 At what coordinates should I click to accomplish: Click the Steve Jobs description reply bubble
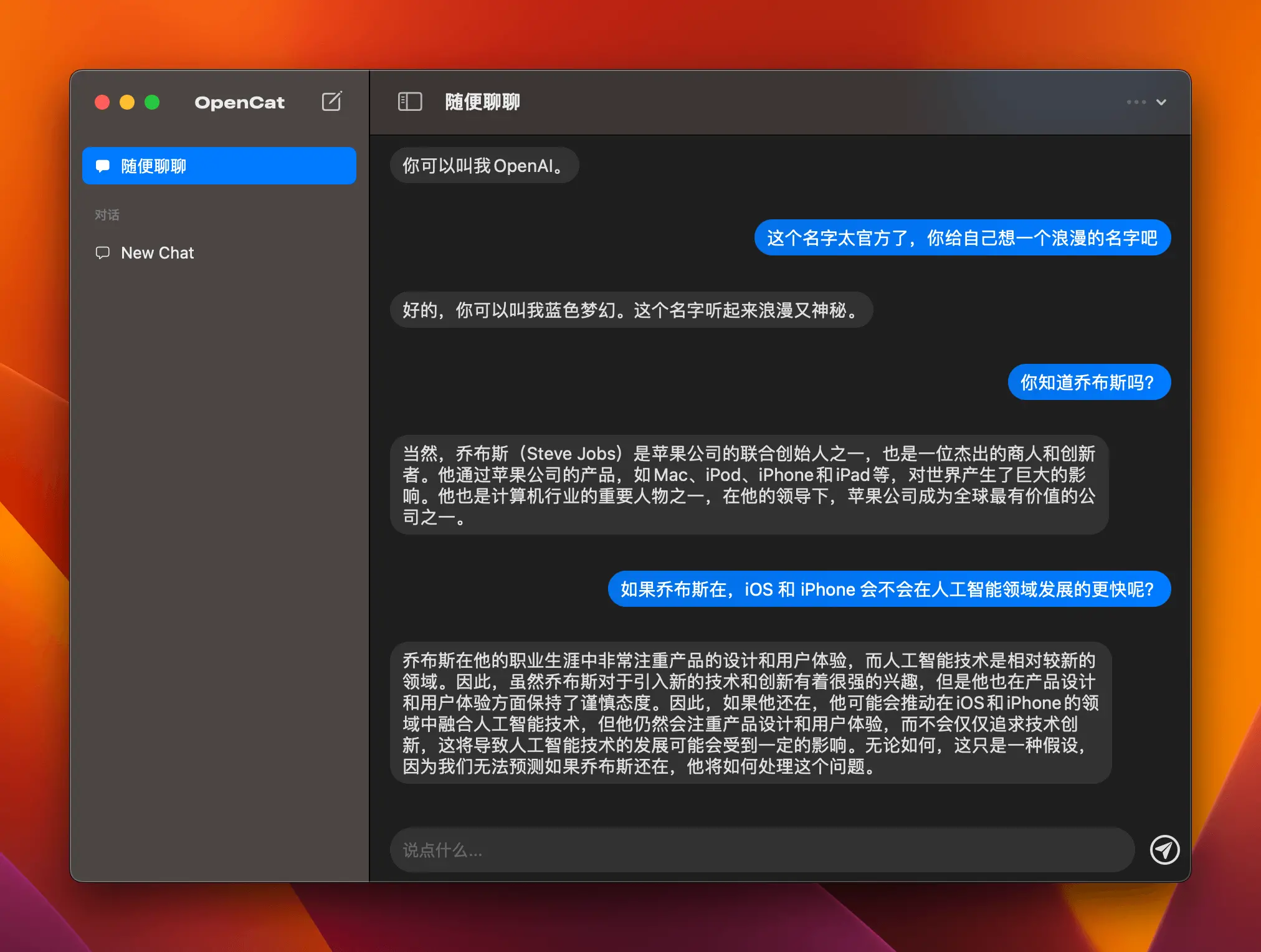(x=749, y=485)
